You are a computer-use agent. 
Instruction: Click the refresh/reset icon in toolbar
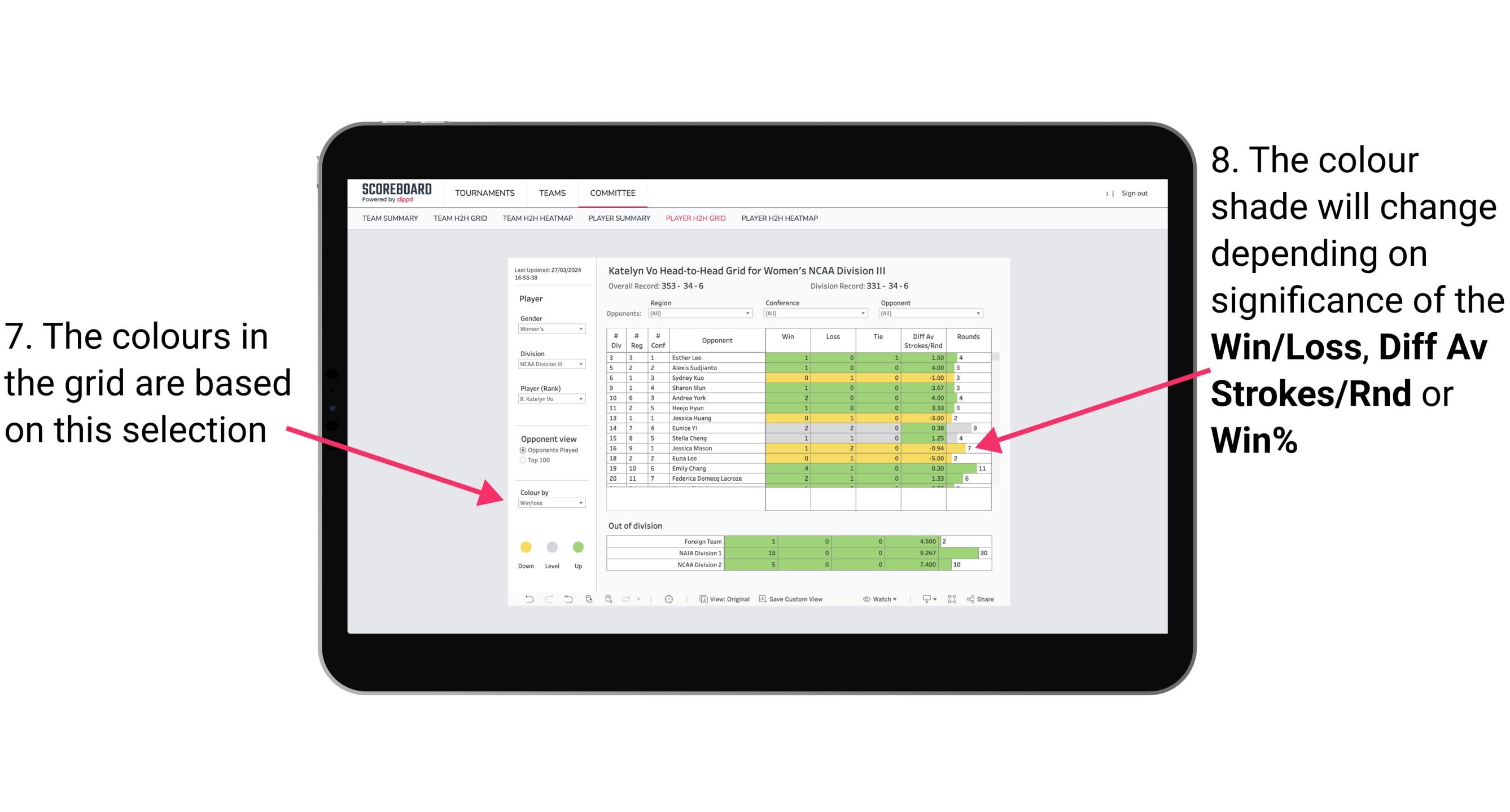pos(566,600)
